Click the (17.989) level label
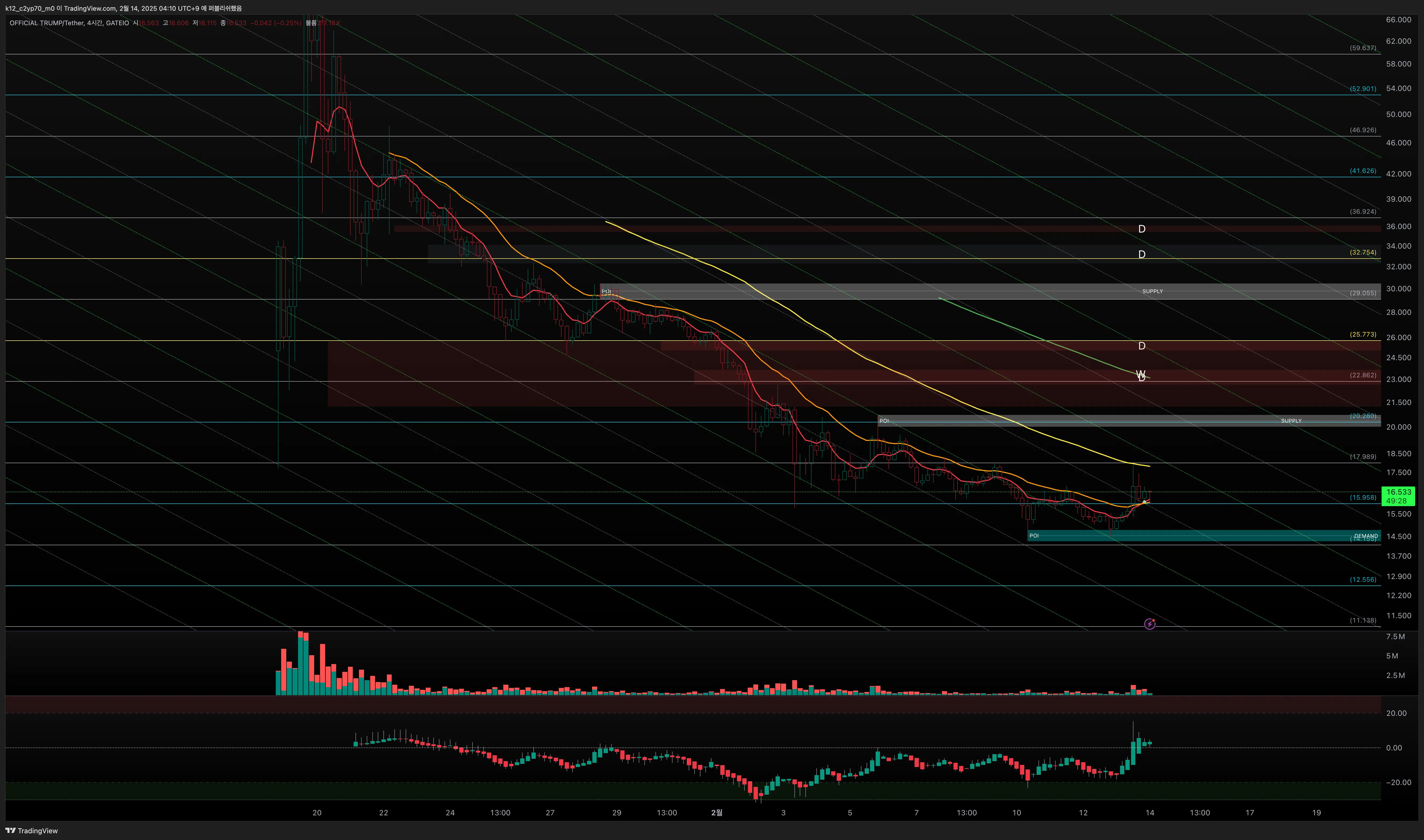Screen dimensions: 1424x840 click(x=1362, y=457)
